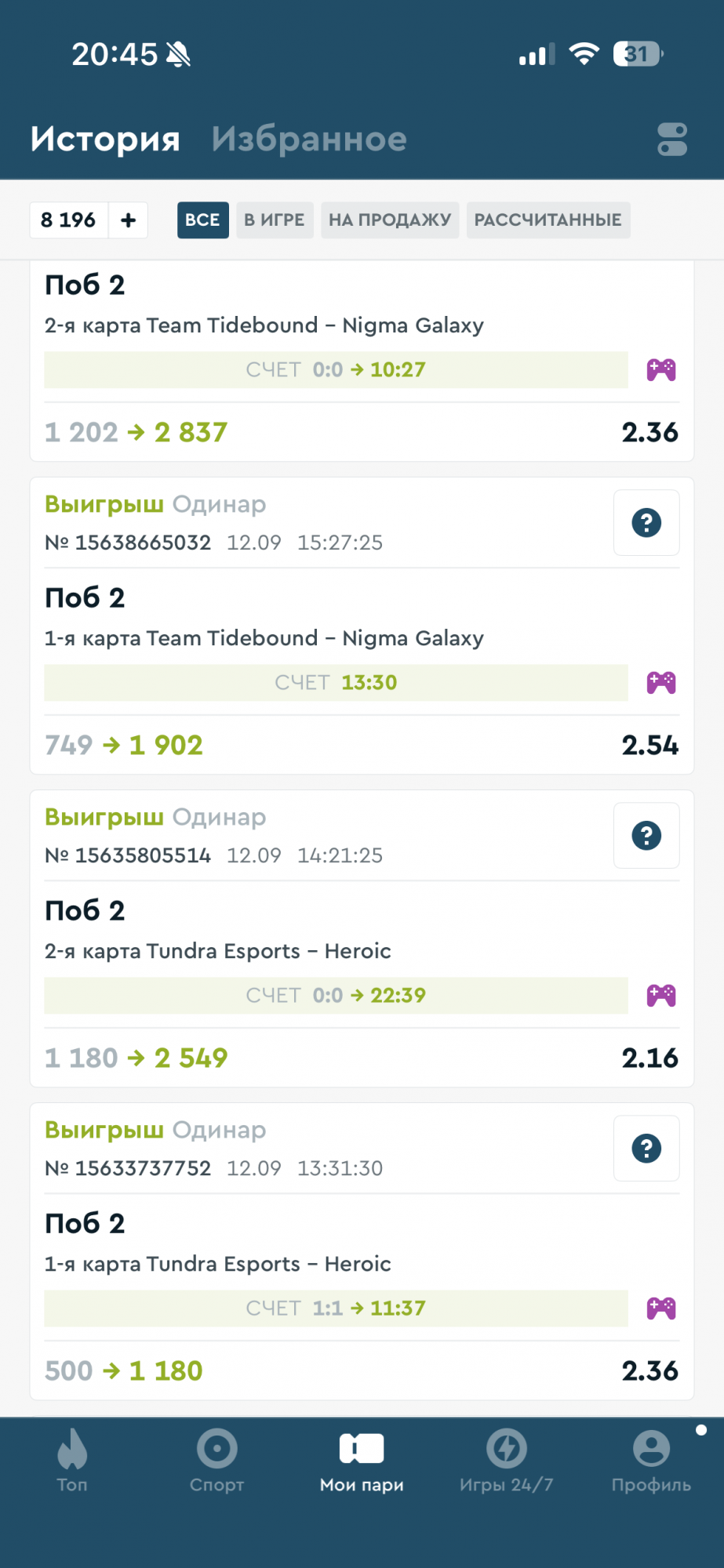The width and height of the screenshot is (724, 1568).
Task: Tap the 8 196 balance field
Action: click(68, 220)
